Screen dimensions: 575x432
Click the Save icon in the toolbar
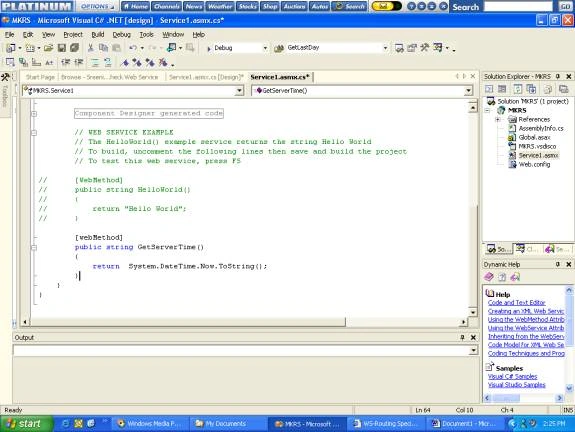point(62,48)
